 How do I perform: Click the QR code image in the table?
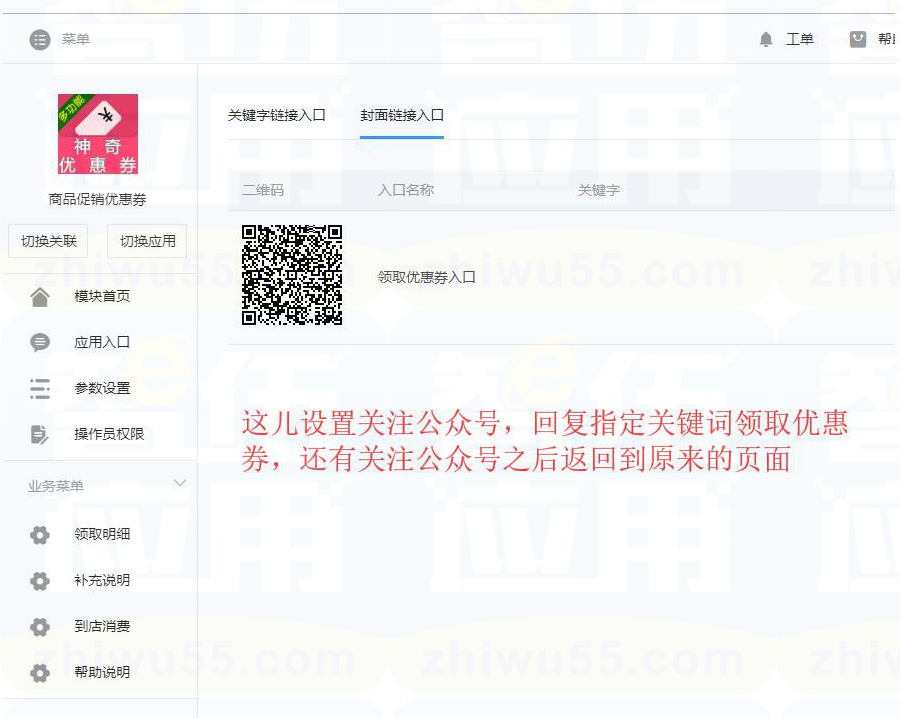(x=292, y=275)
